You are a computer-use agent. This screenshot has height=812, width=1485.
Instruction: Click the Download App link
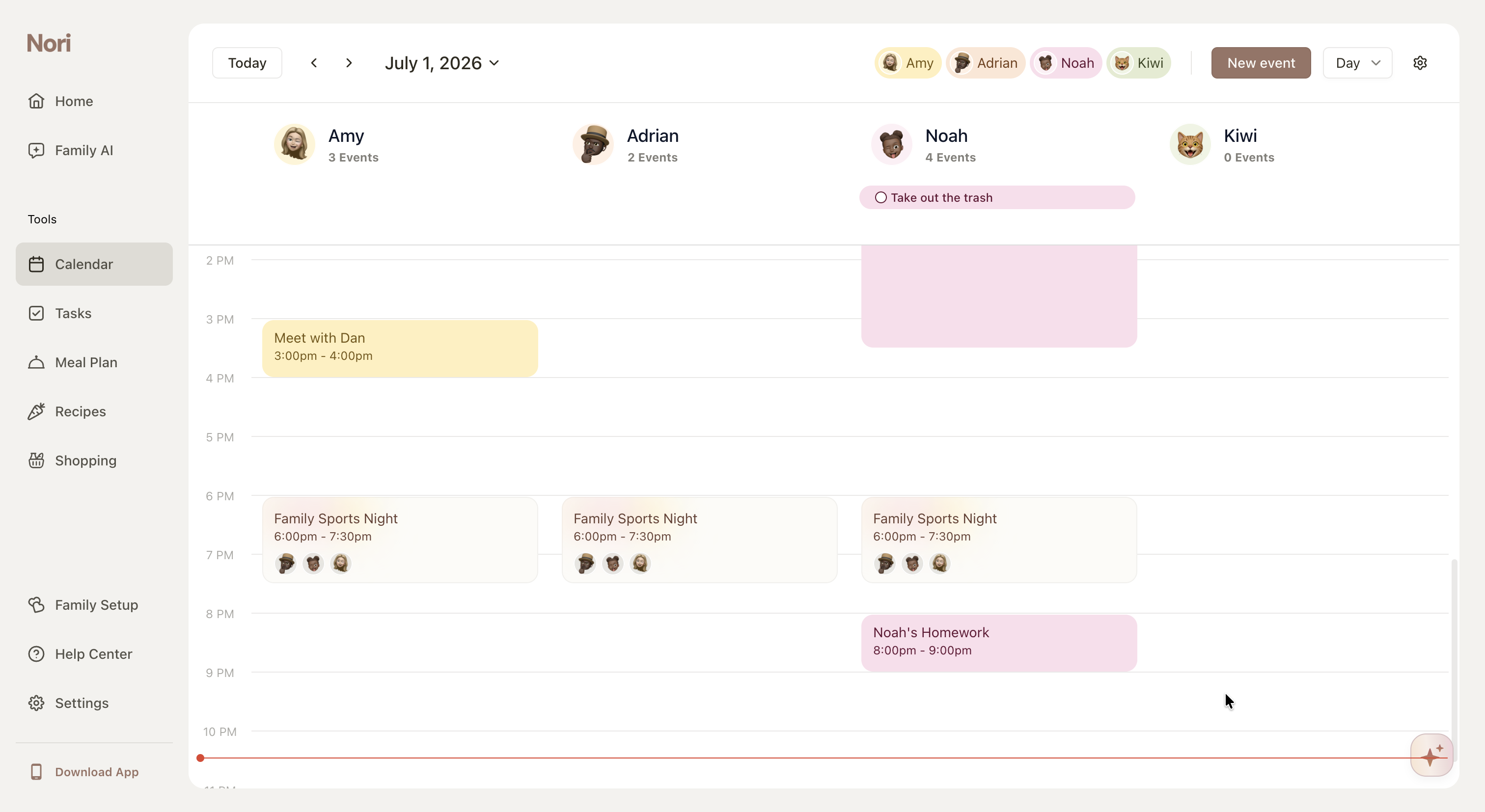84,772
